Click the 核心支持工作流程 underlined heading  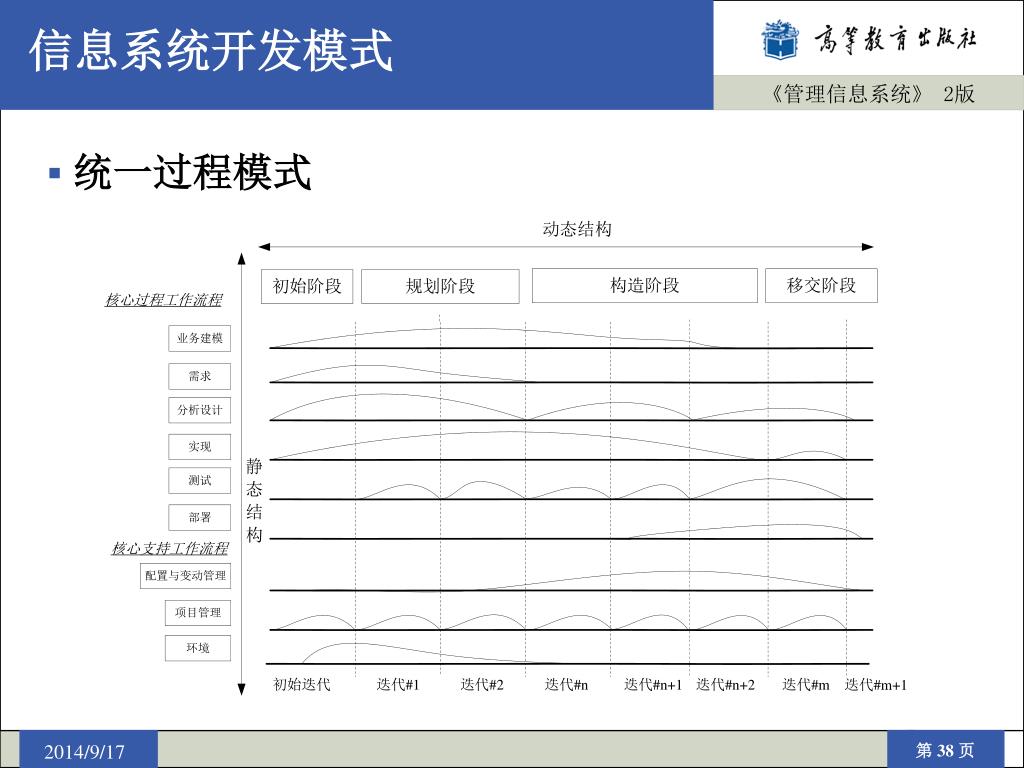pyautogui.click(x=169, y=548)
